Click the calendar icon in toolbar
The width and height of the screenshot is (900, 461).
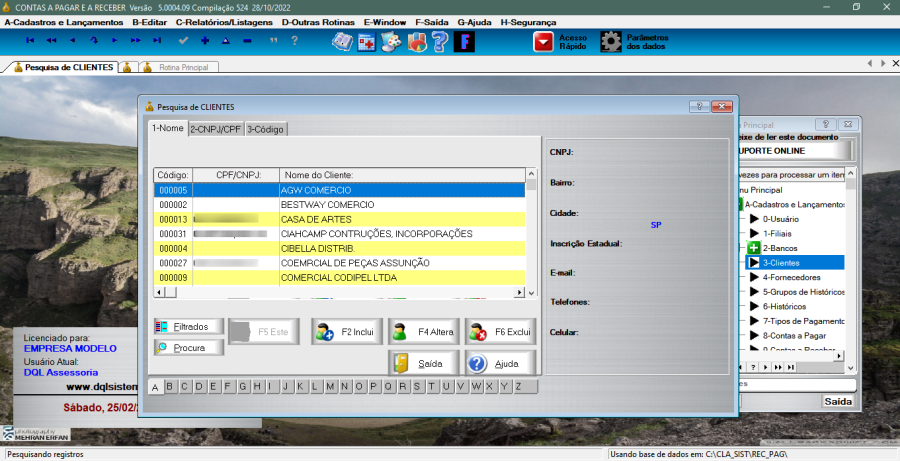point(367,42)
